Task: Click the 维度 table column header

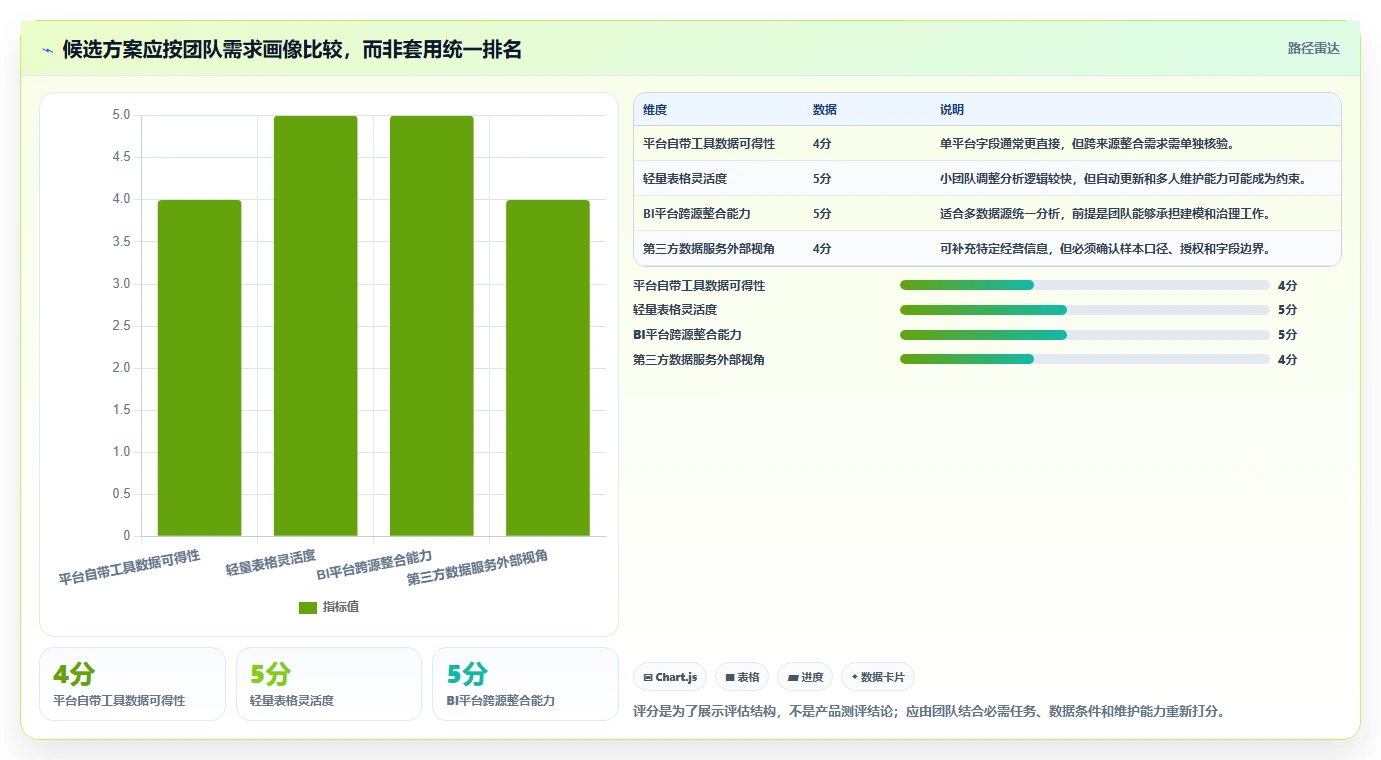Action: [x=655, y=109]
